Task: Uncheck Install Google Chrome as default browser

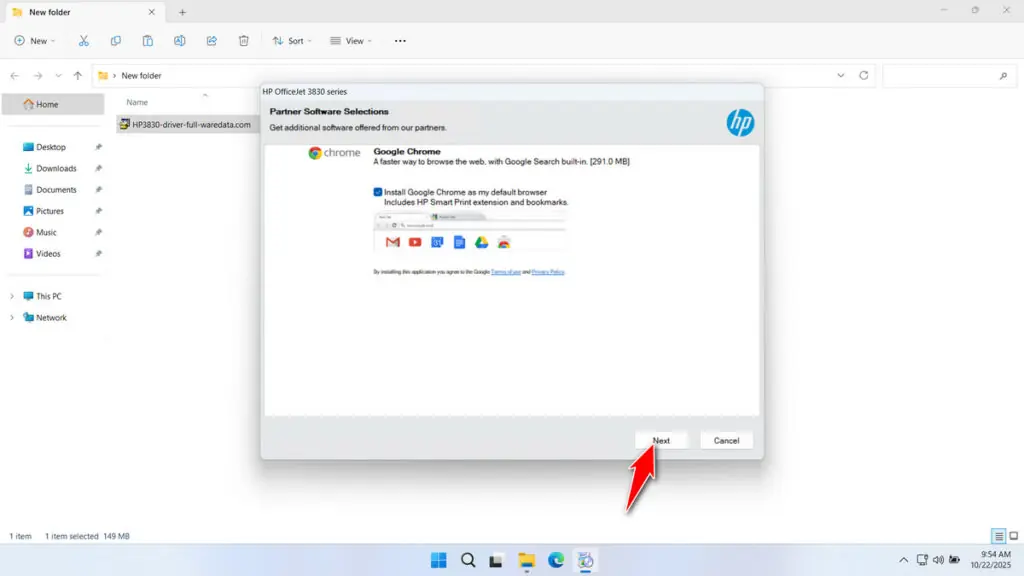Action: [378, 191]
